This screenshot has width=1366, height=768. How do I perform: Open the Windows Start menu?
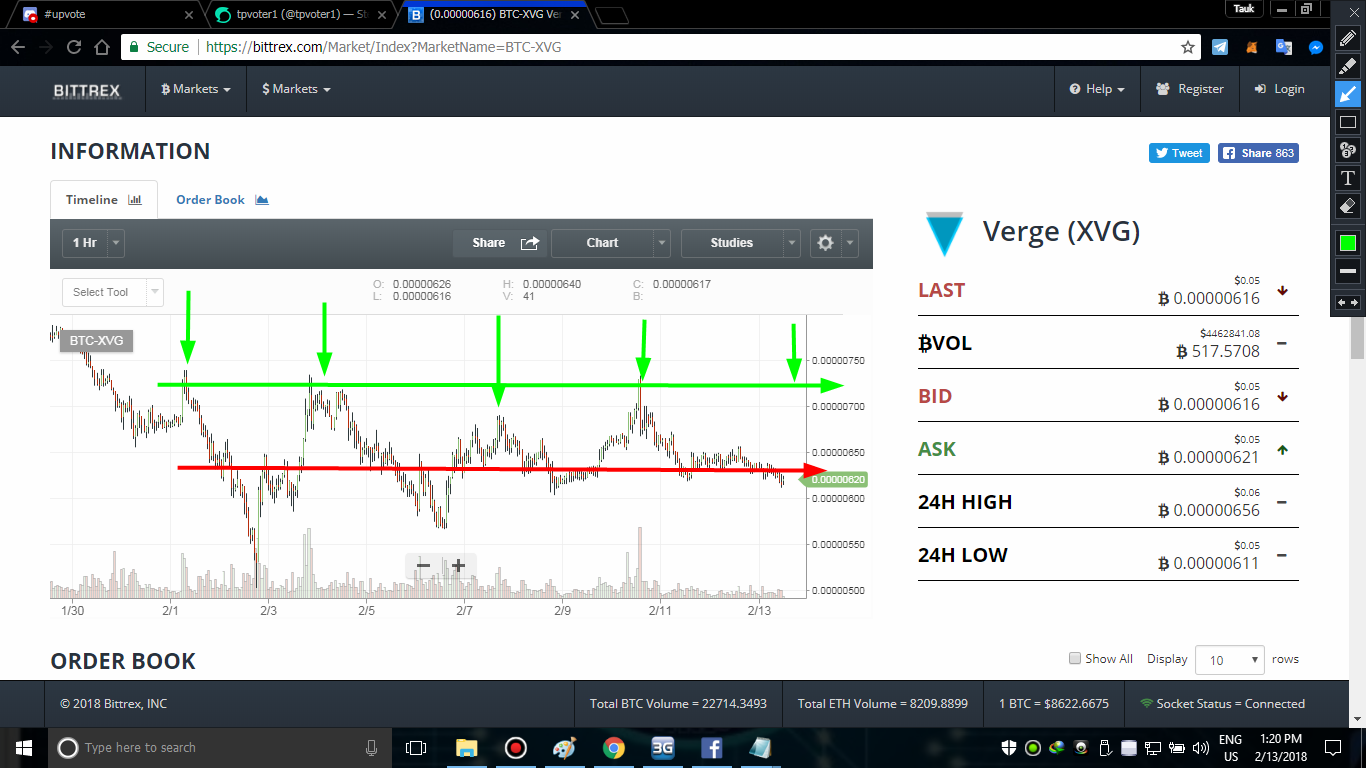(x=23, y=747)
